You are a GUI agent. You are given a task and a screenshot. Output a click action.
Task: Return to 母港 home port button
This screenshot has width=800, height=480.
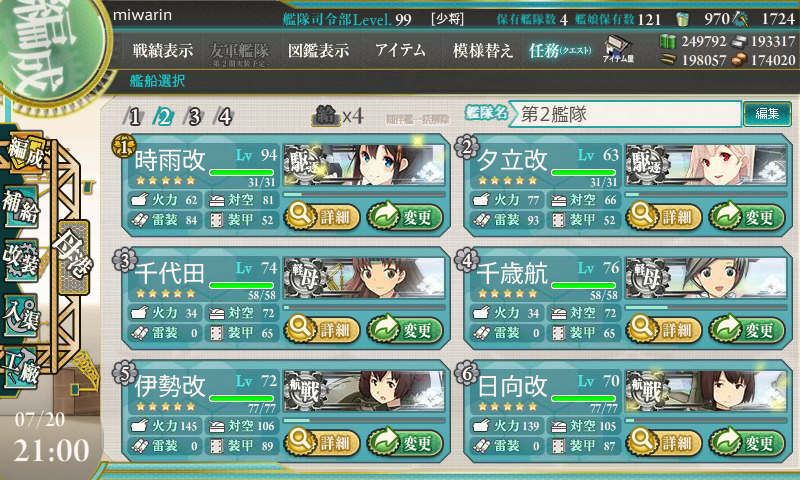tap(74, 258)
